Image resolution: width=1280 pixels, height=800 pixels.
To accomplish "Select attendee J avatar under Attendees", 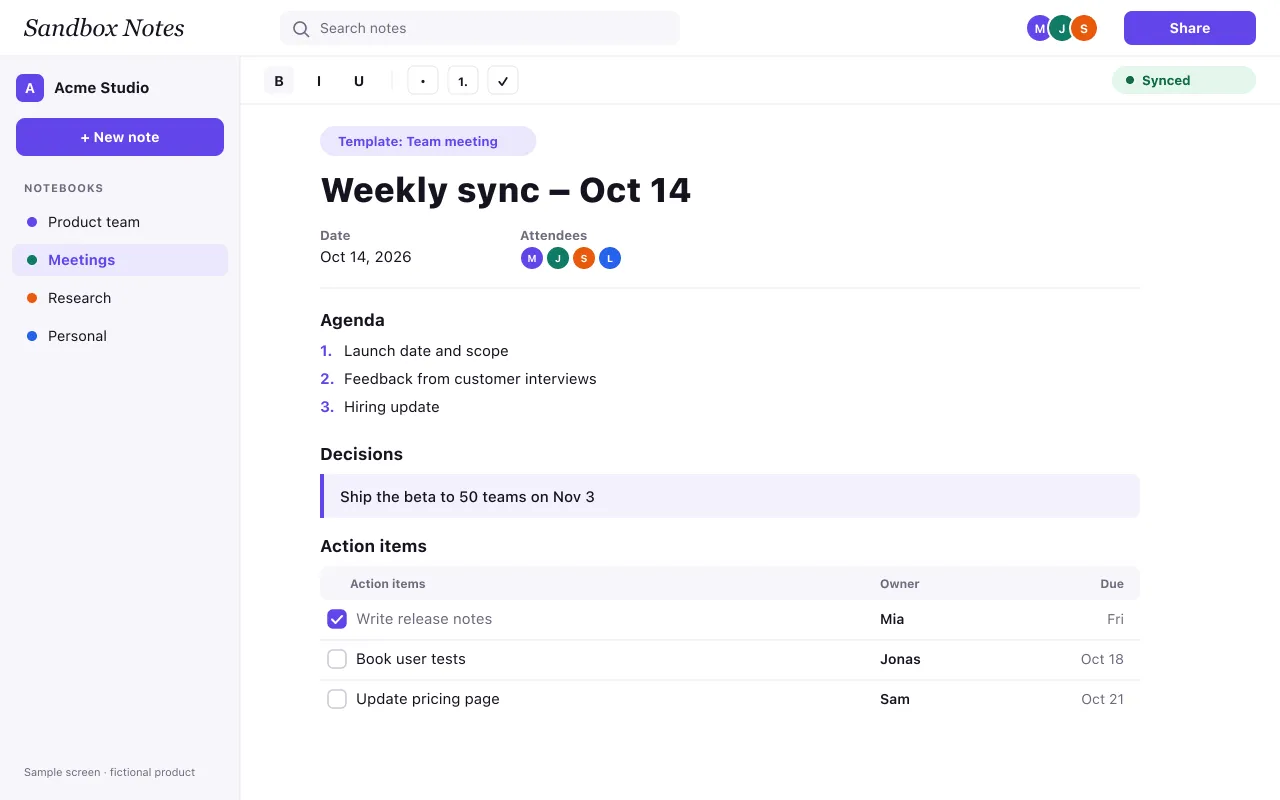I will [x=558, y=258].
